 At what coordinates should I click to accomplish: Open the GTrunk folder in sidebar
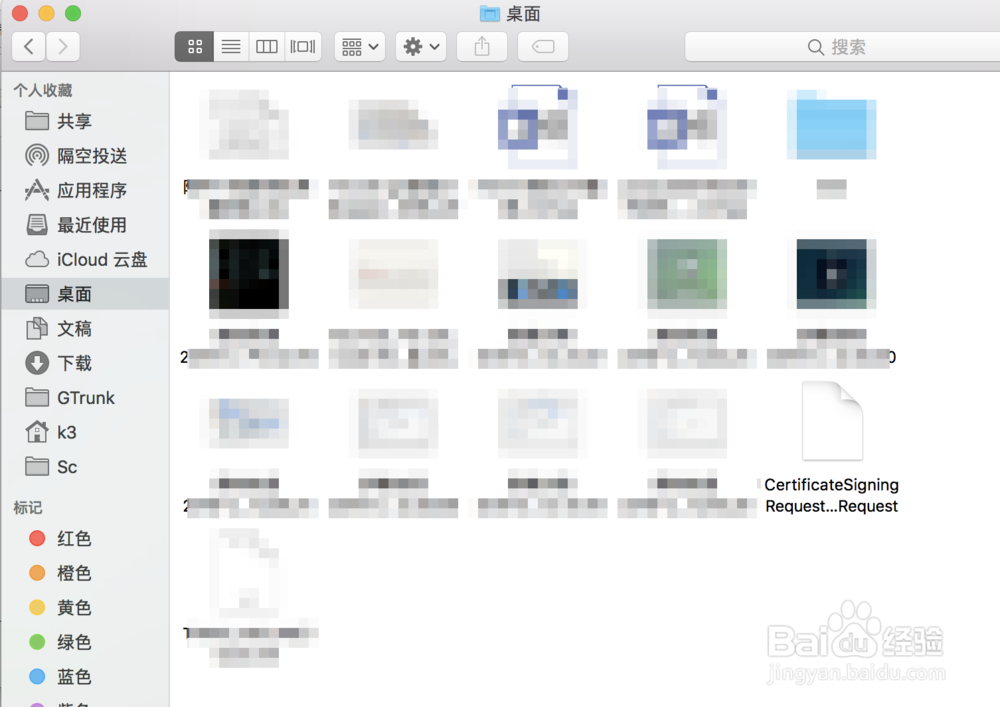point(85,398)
